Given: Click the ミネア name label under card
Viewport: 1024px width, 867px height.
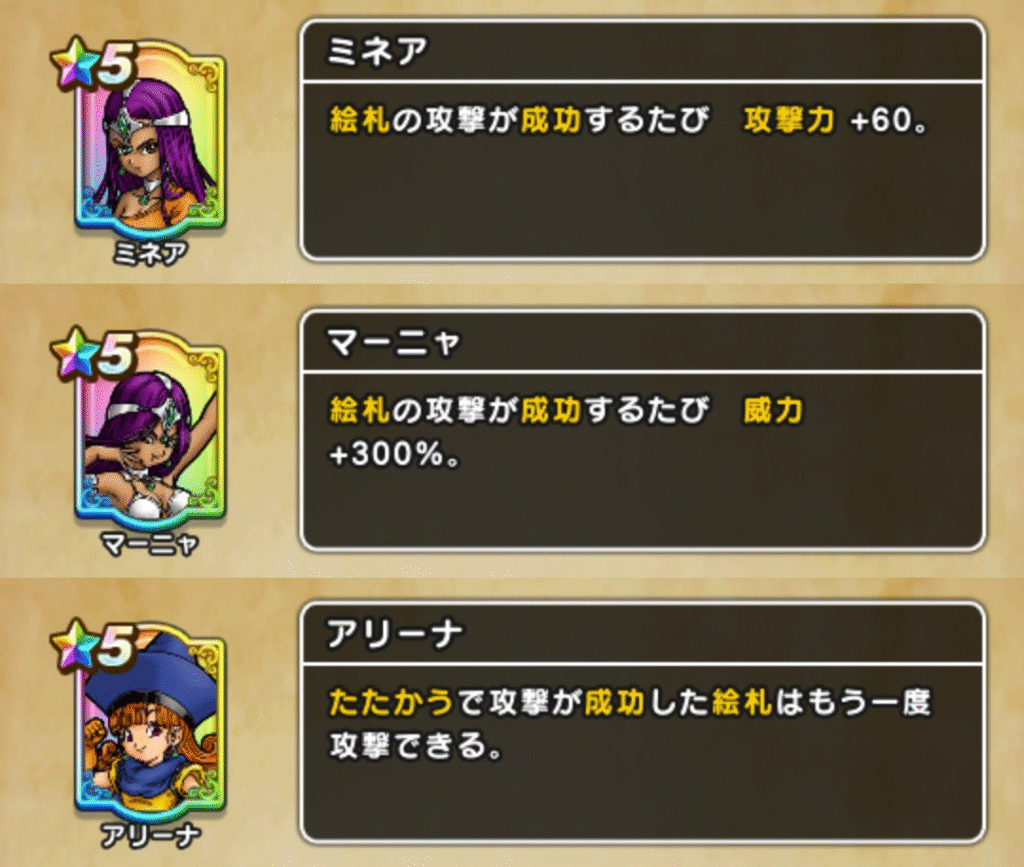Looking at the screenshot, I should pyautogui.click(x=150, y=253).
